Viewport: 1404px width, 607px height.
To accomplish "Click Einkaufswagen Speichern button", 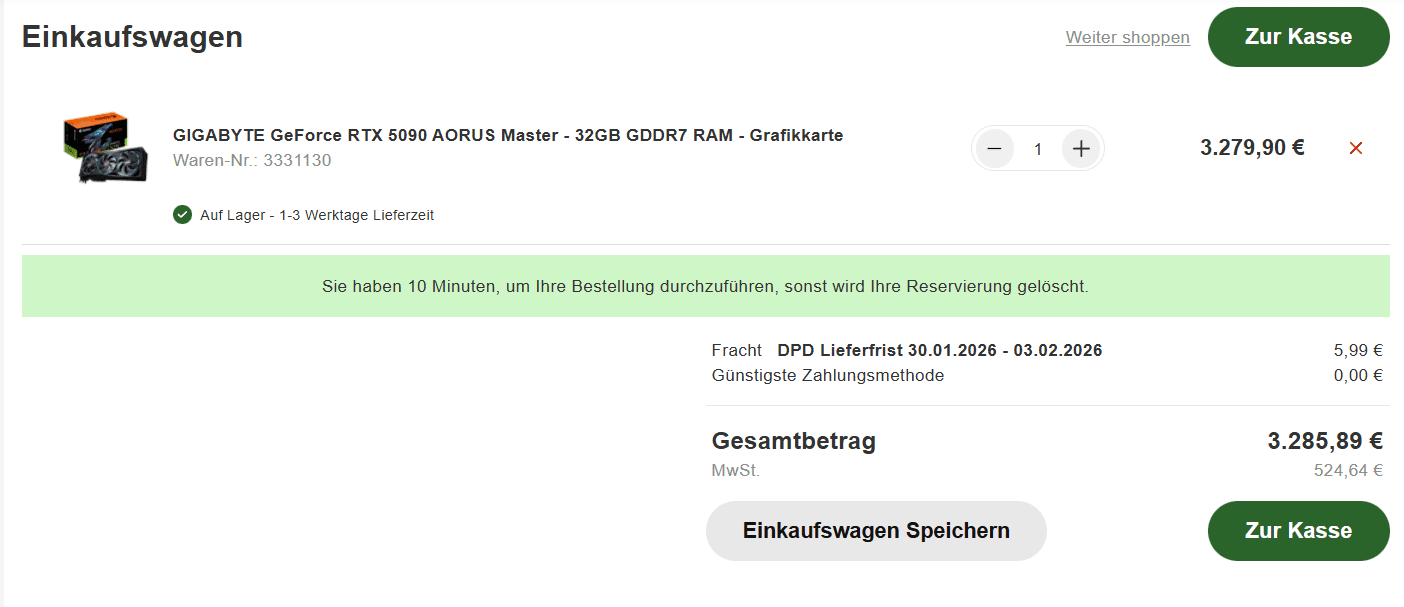I will (876, 531).
